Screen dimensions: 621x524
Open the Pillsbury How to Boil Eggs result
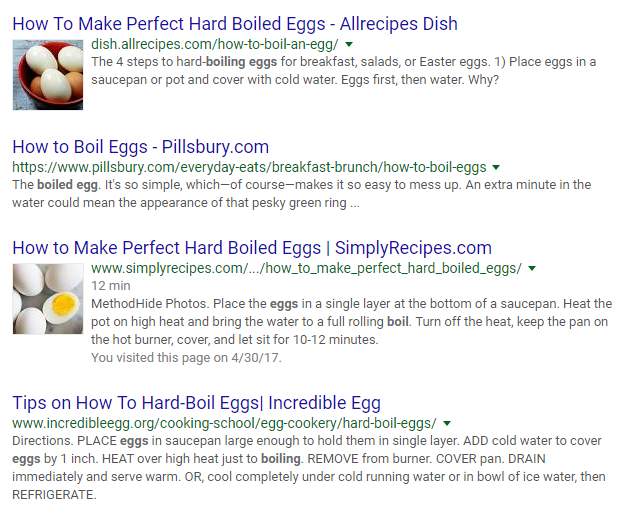[x=141, y=147]
